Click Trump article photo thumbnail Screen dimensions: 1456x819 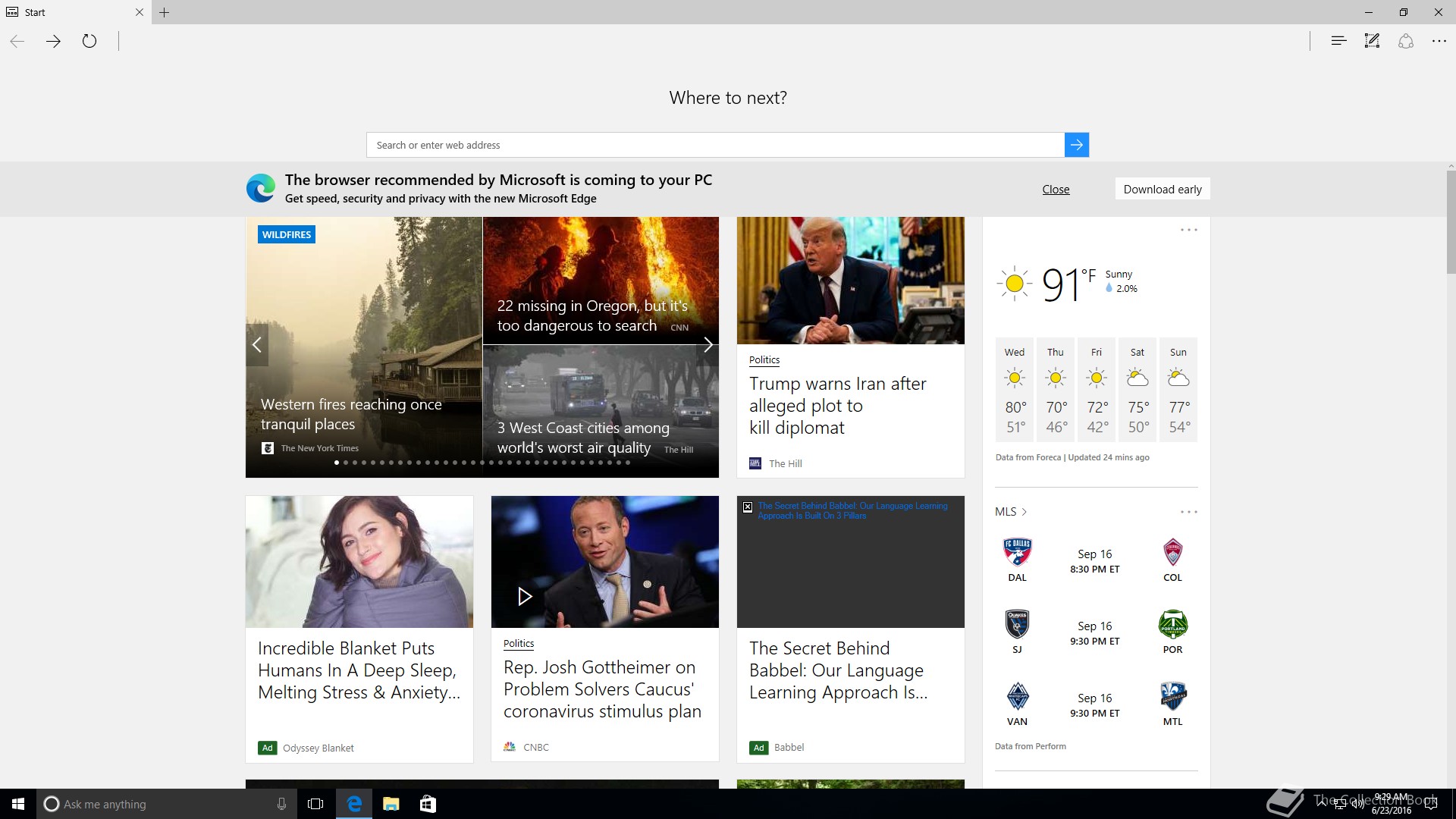point(851,281)
